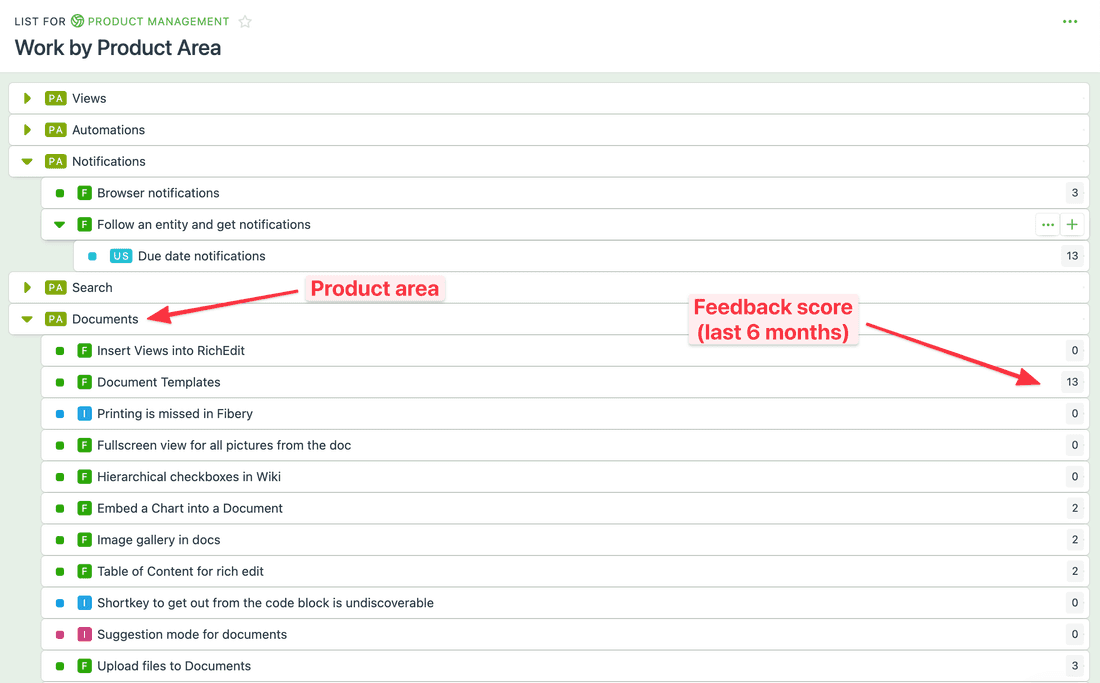The width and height of the screenshot is (1100, 683).
Task: Collapse the Documents product area
Action: (x=27, y=318)
